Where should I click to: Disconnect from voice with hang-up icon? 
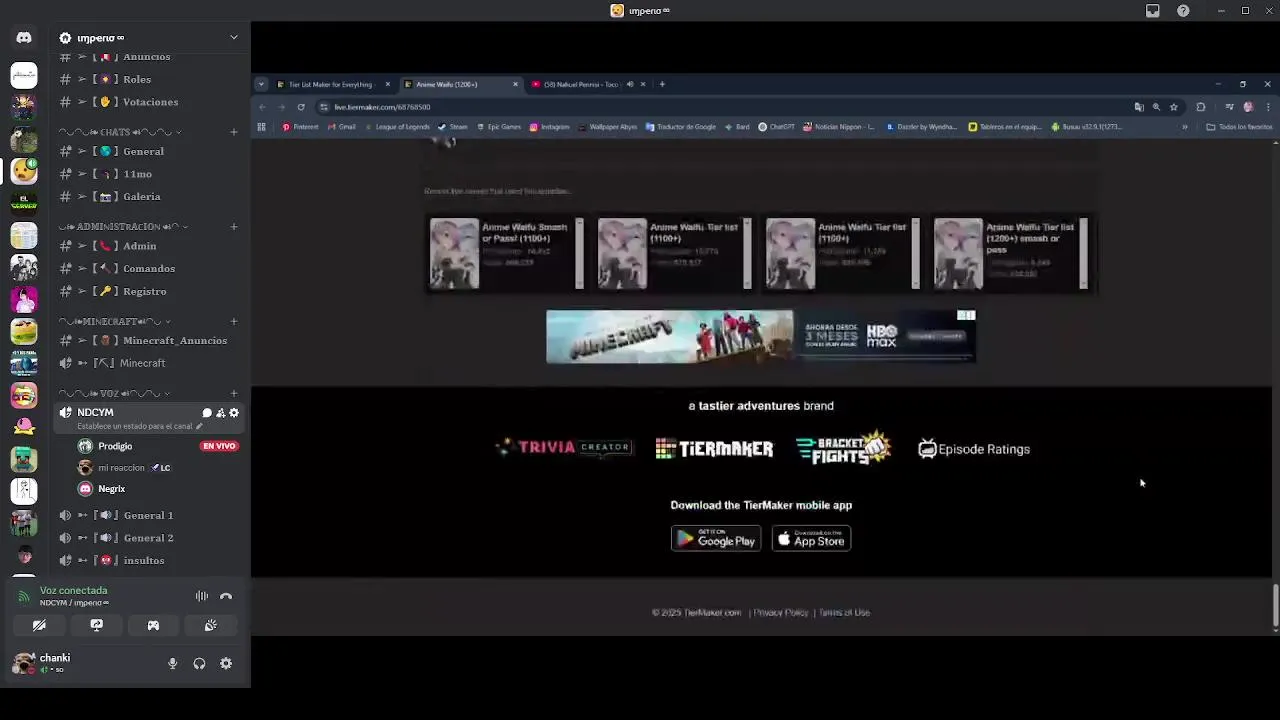tap(226, 596)
